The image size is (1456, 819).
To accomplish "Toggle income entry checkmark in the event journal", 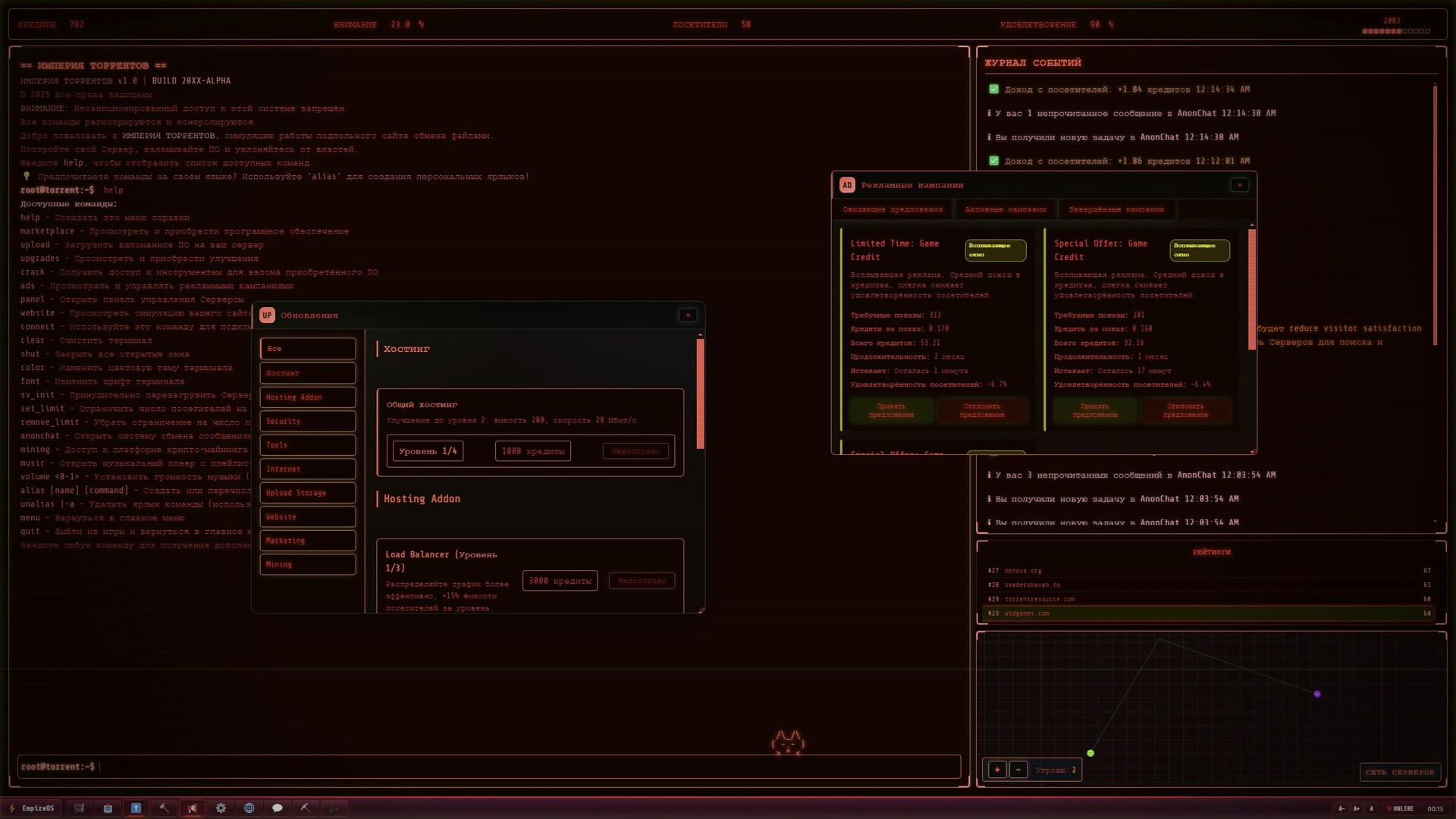I will (993, 89).
